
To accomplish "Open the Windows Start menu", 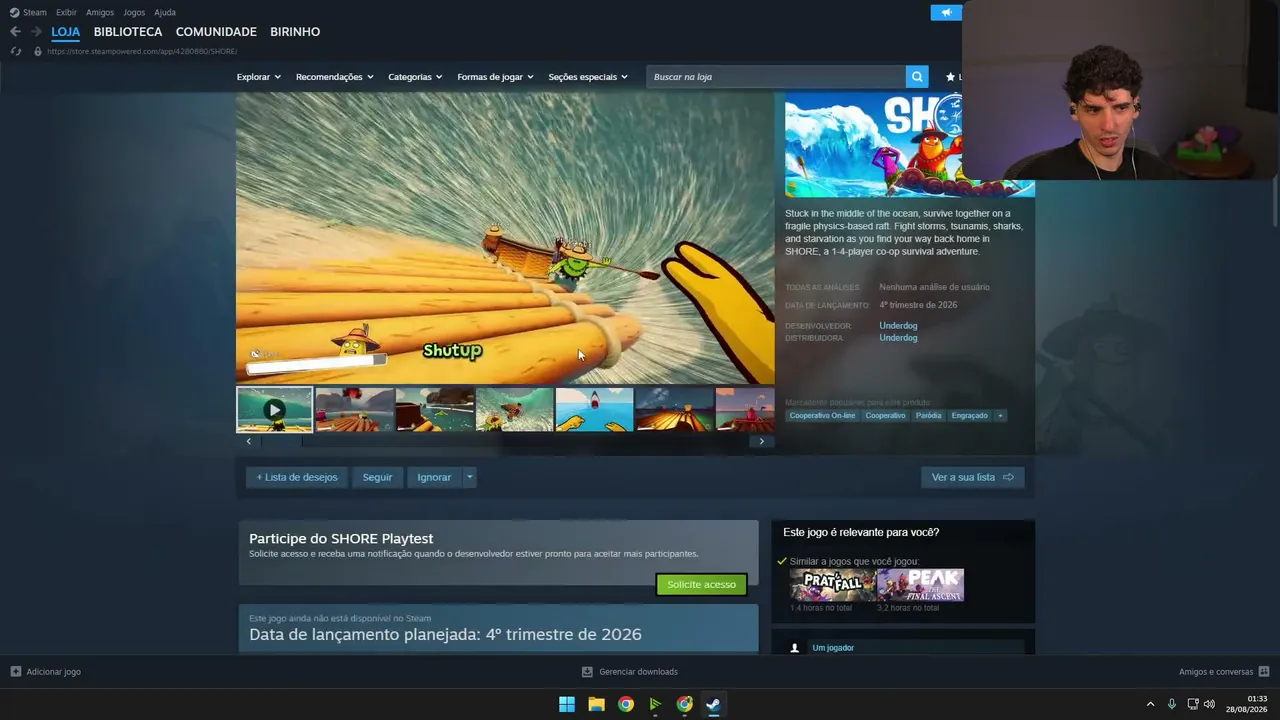I will point(567,704).
